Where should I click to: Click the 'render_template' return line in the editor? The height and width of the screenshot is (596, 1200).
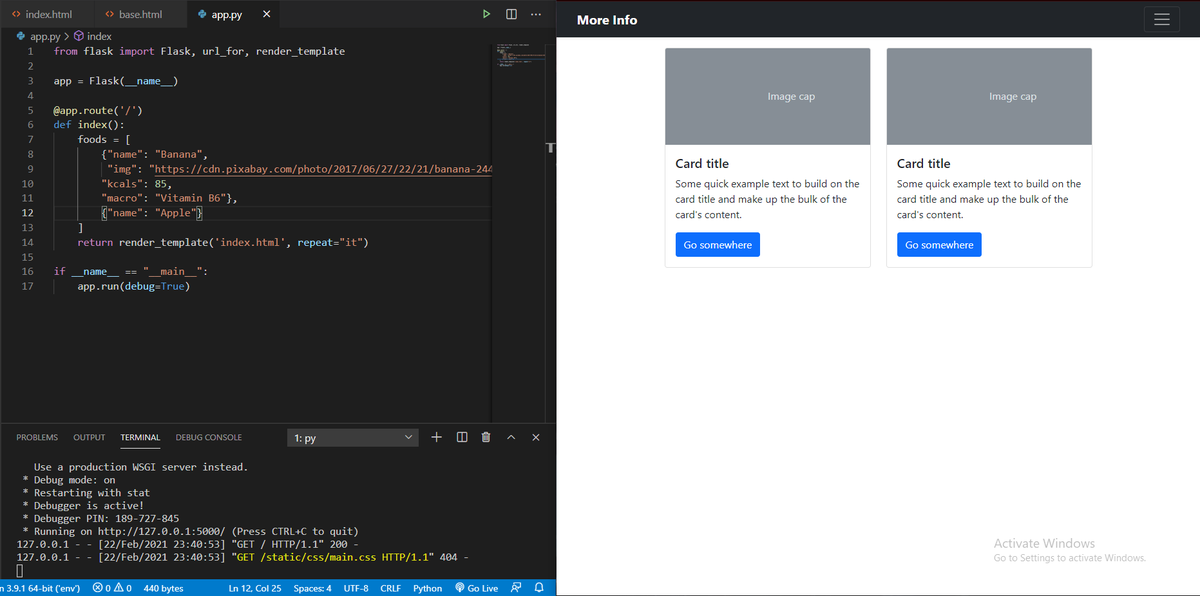pos(223,243)
